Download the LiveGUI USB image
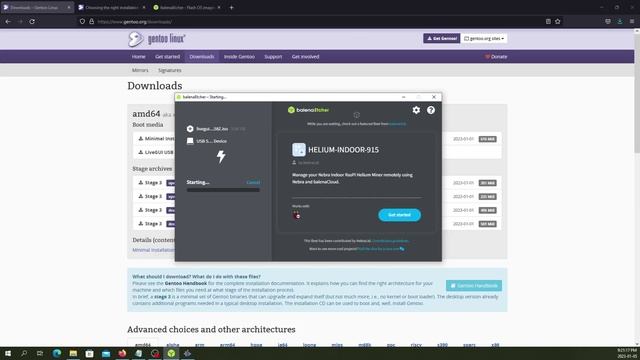Image resolution: width=640 pixels, height=360 pixels. [156, 152]
